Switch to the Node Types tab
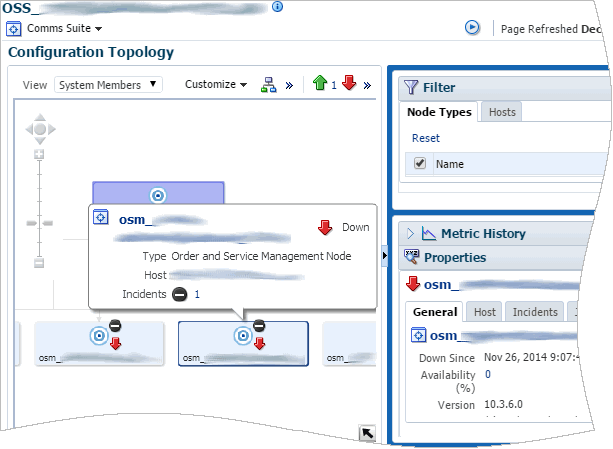613x449 pixels. point(439,112)
